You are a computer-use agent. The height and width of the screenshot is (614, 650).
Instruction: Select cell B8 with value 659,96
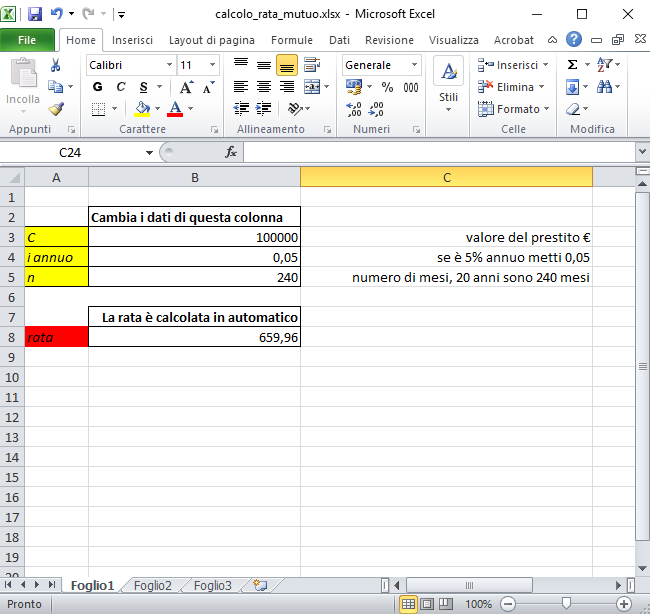(194, 337)
